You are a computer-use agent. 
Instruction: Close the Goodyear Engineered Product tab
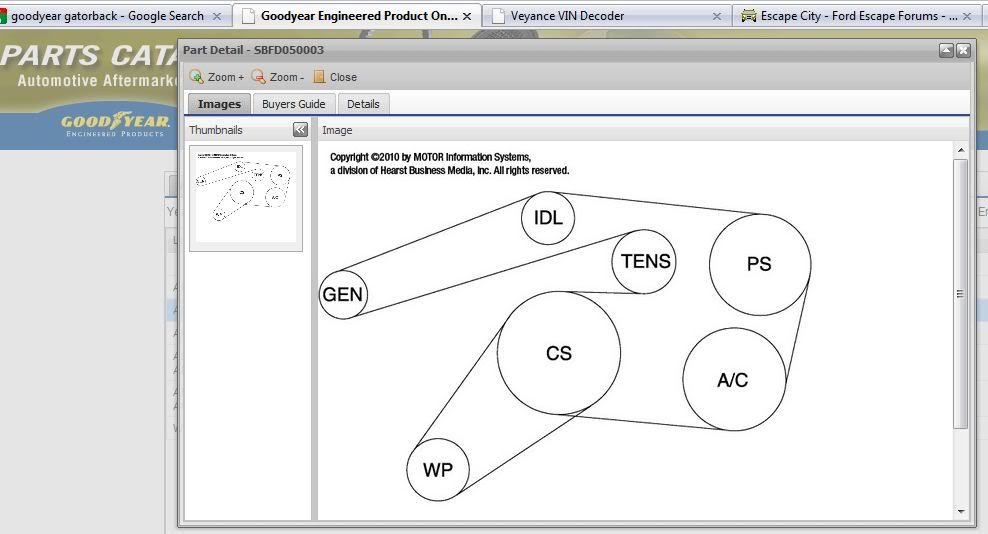[x=467, y=16]
